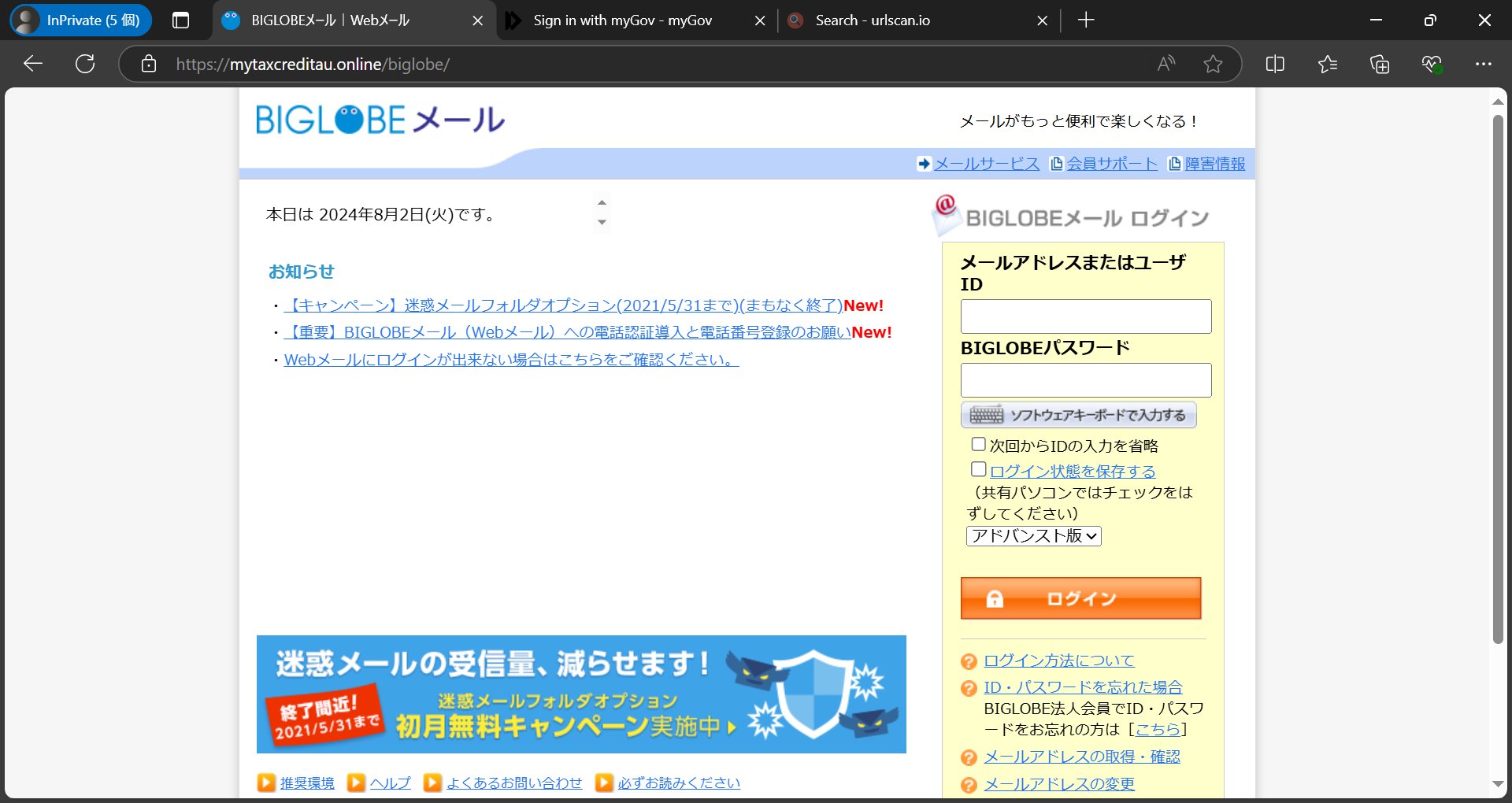Open Collections icon in toolbar

[x=1380, y=64]
